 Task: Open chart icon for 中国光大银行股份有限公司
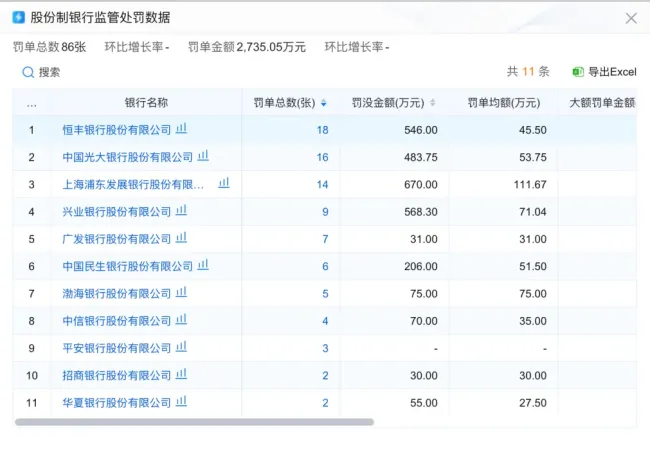point(203,156)
